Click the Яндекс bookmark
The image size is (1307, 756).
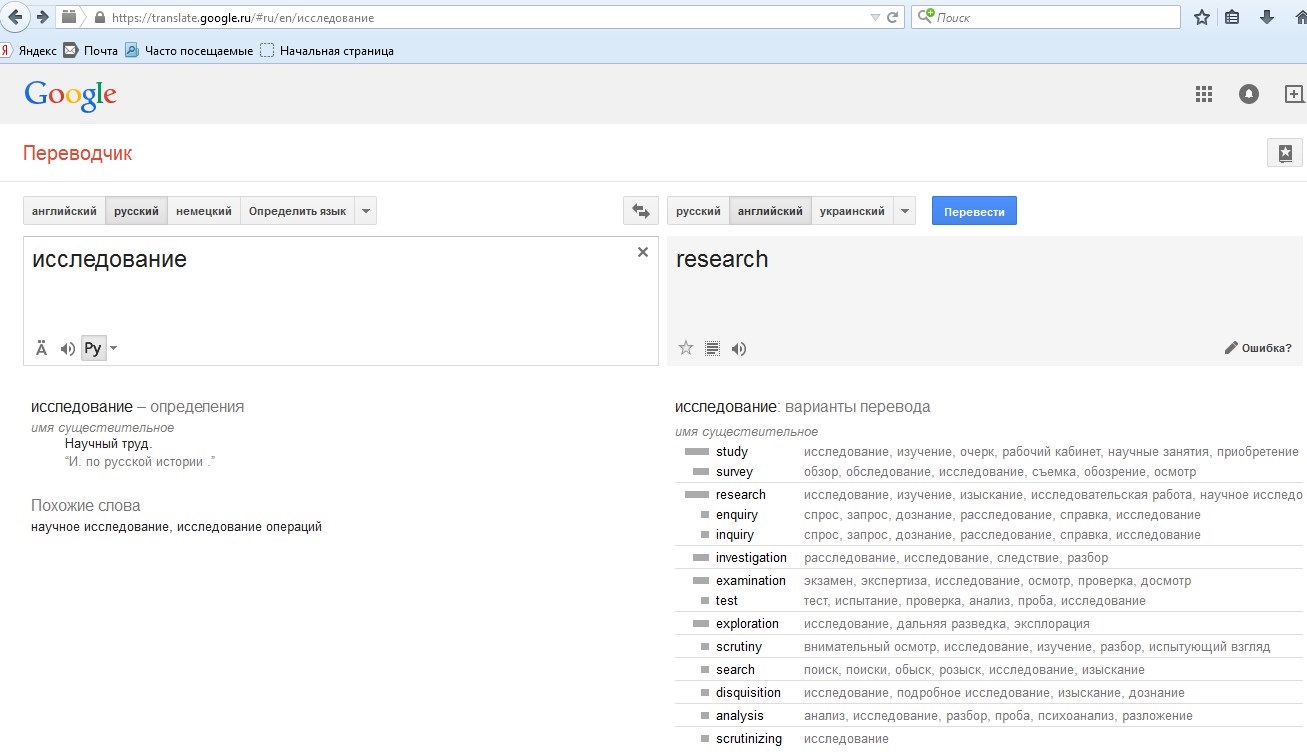click(30, 50)
